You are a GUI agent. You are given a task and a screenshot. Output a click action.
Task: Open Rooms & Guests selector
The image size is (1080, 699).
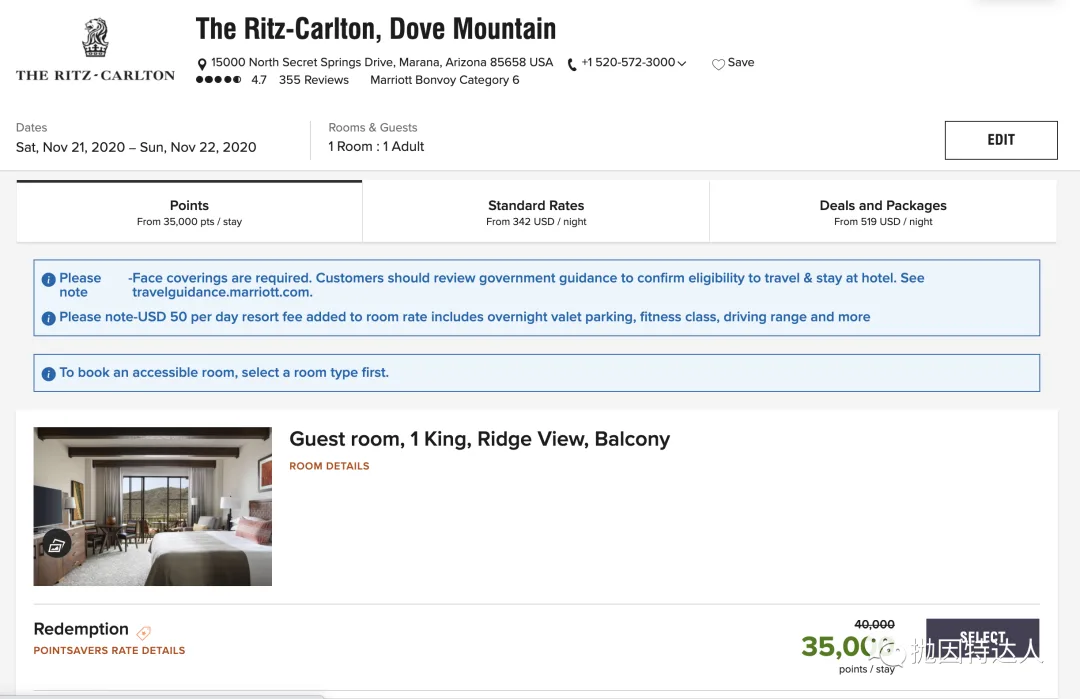pos(376,138)
